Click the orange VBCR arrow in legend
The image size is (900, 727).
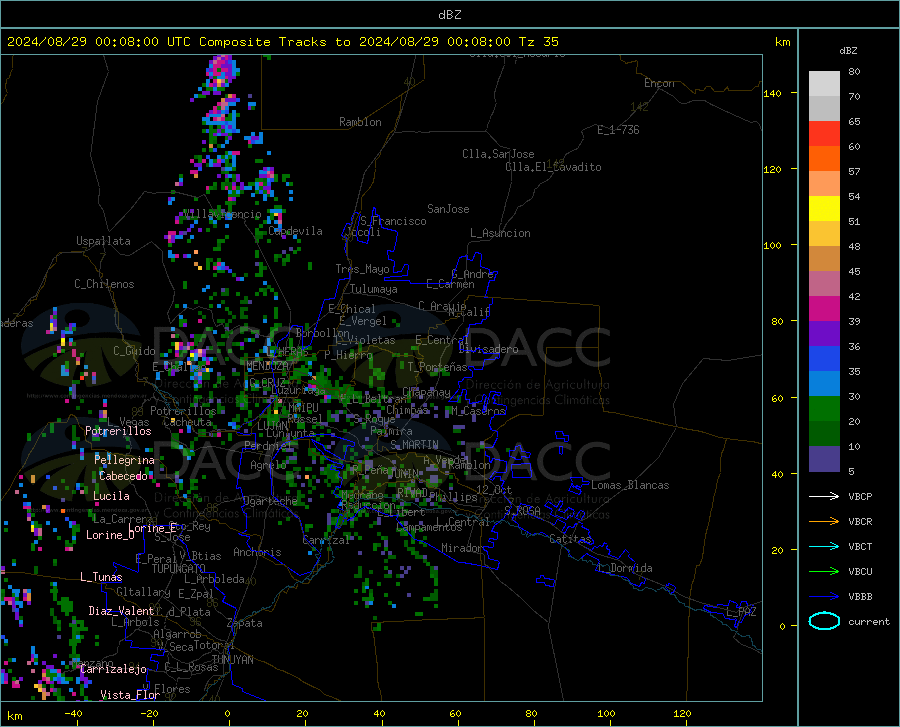coord(824,522)
